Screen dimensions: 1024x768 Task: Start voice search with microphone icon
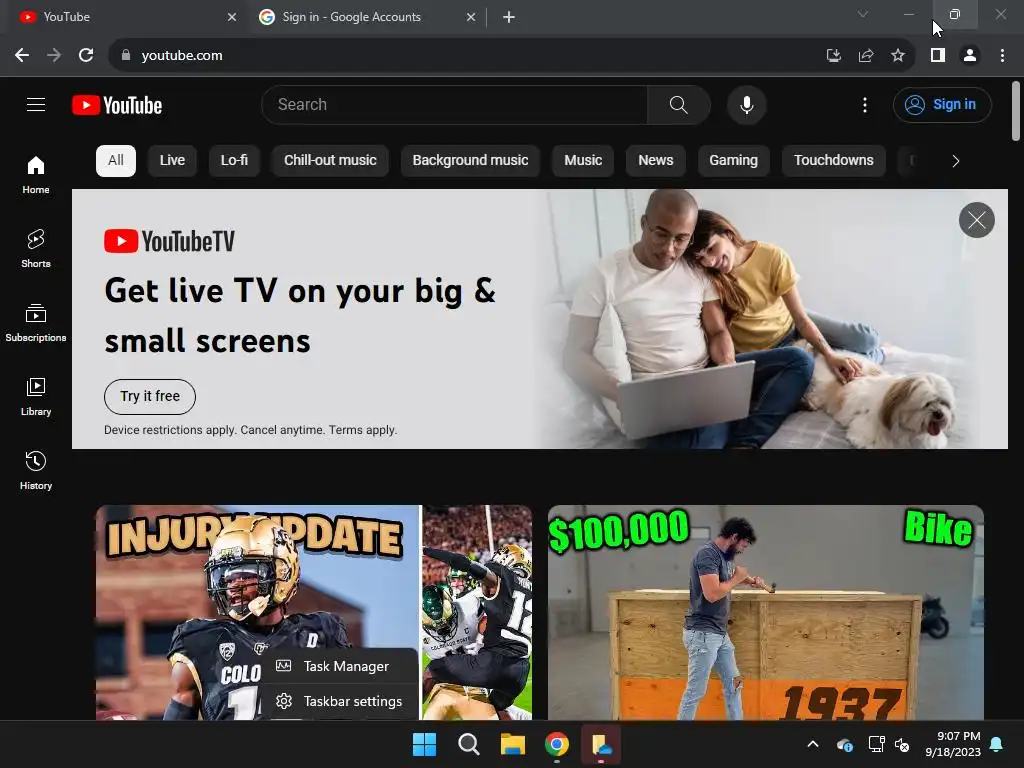pos(746,104)
